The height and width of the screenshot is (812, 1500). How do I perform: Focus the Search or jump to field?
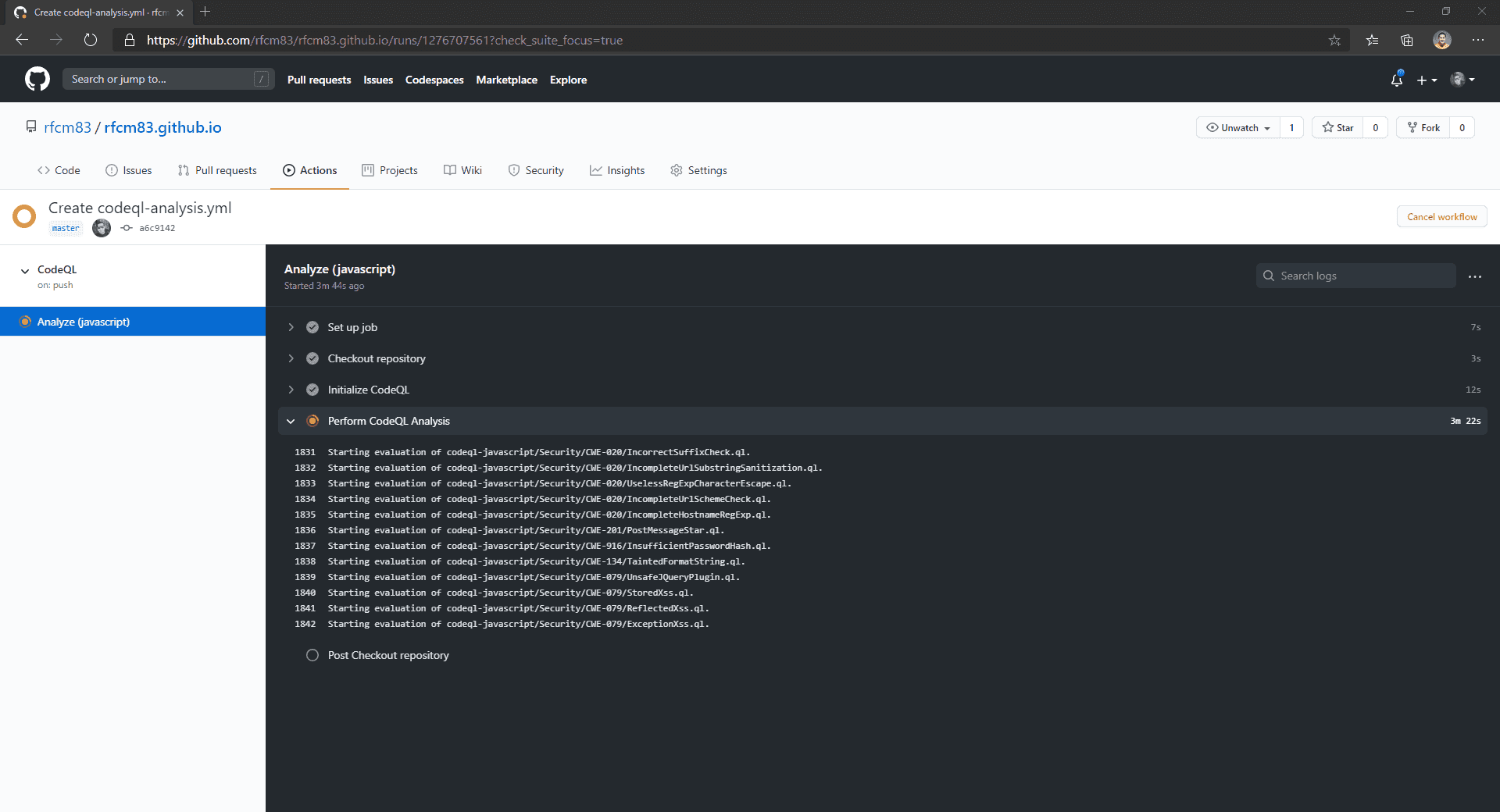(168, 79)
